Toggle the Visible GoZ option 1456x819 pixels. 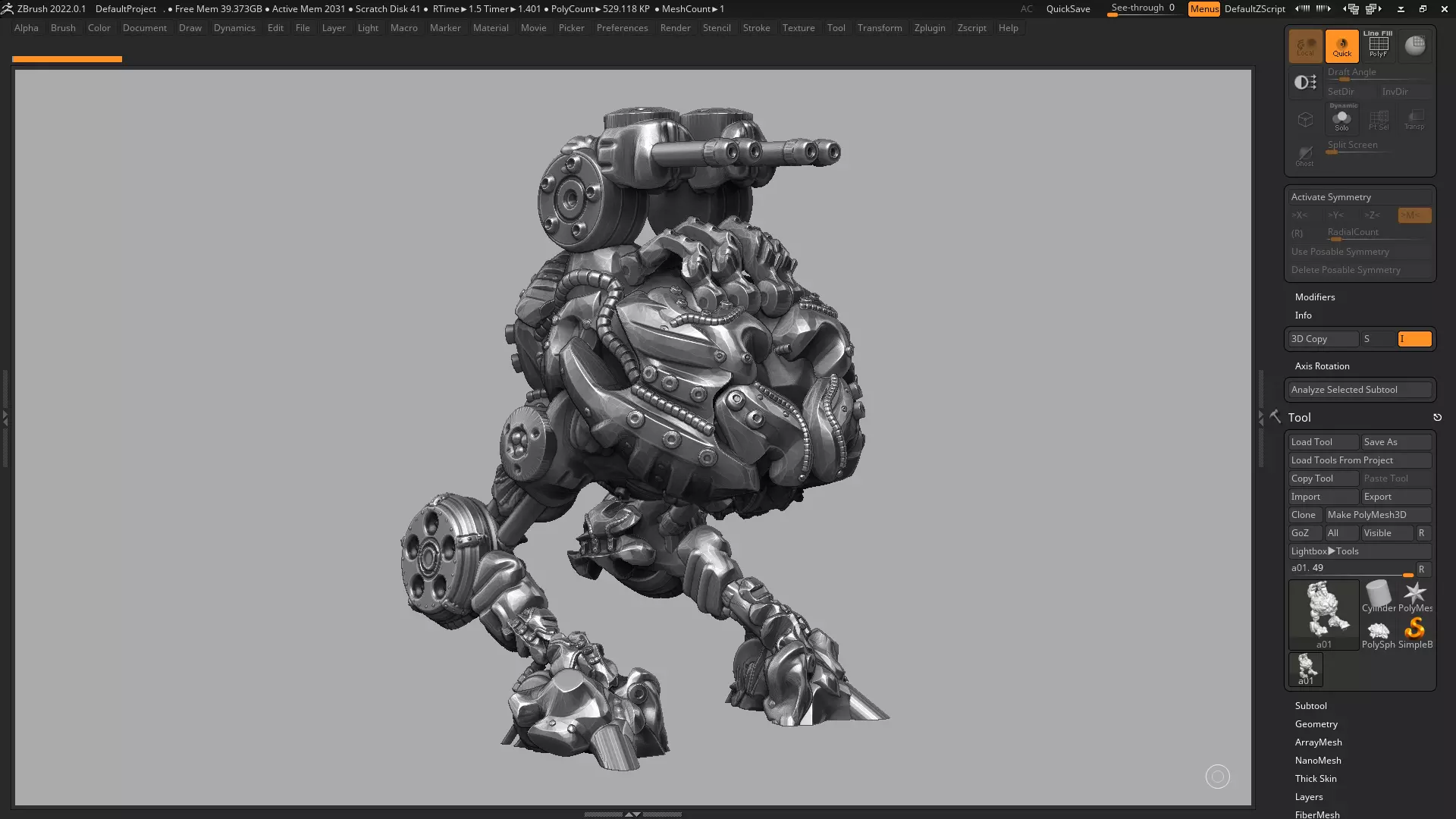point(1386,533)
